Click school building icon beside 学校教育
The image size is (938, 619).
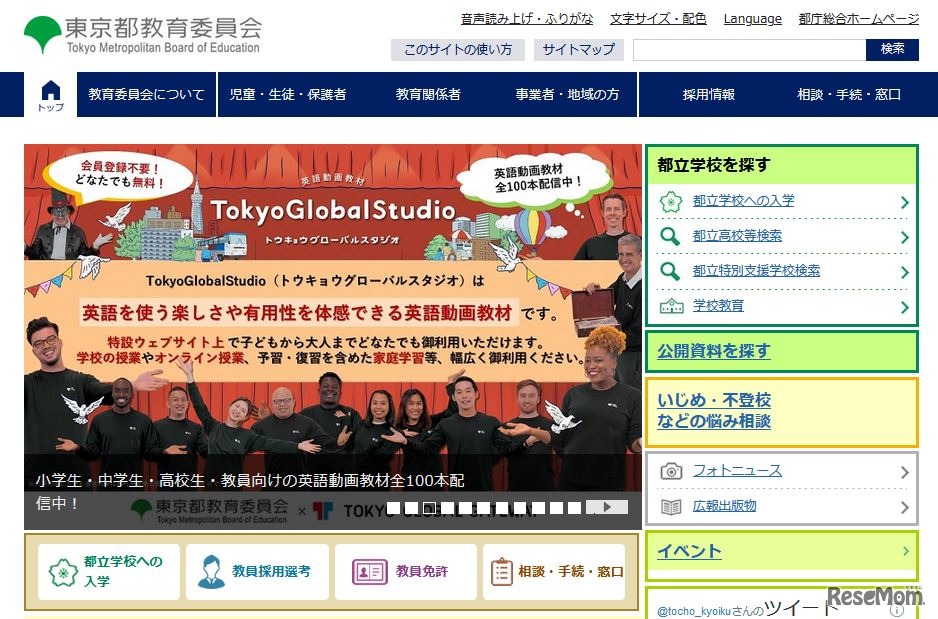(x=671, y=306)
